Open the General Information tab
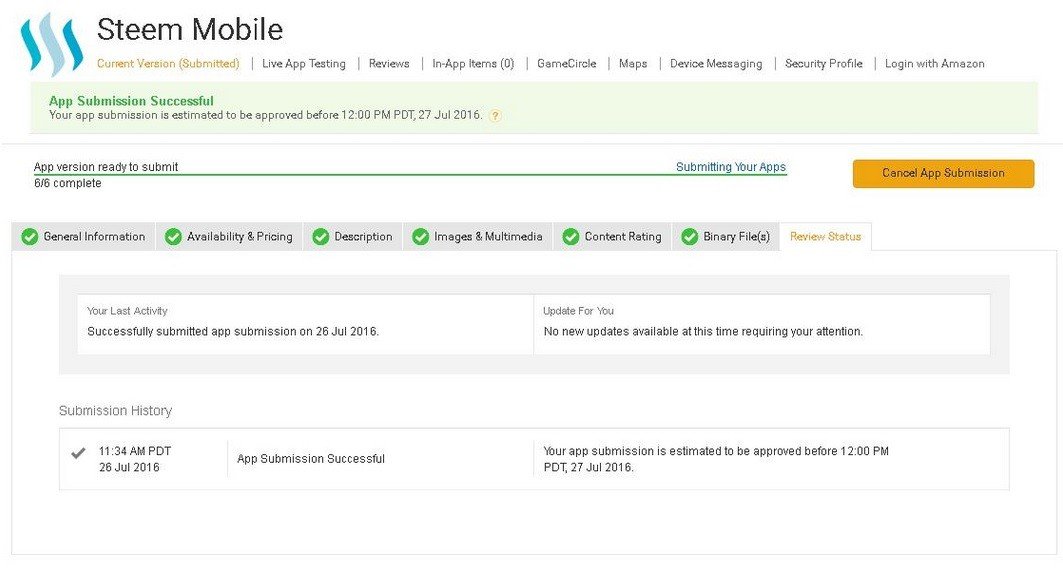 tap(83, 237)
